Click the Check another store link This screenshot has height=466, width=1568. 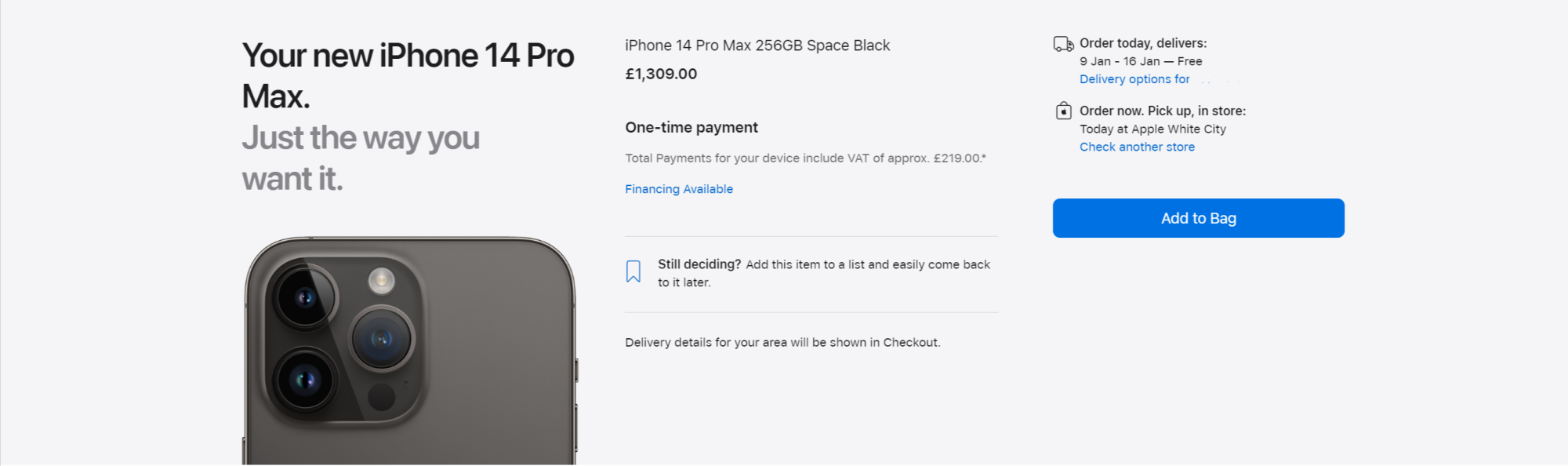[x=1137, y=147]
